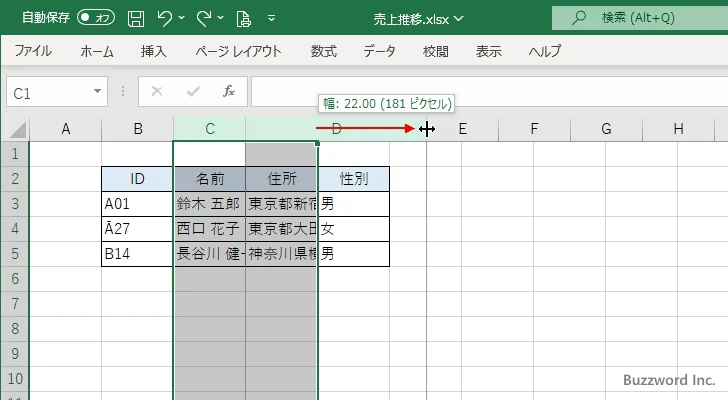This screenshot has width=728, height=400.
Task: Click the Insert Function fx icon
Action: click(229, 91)
